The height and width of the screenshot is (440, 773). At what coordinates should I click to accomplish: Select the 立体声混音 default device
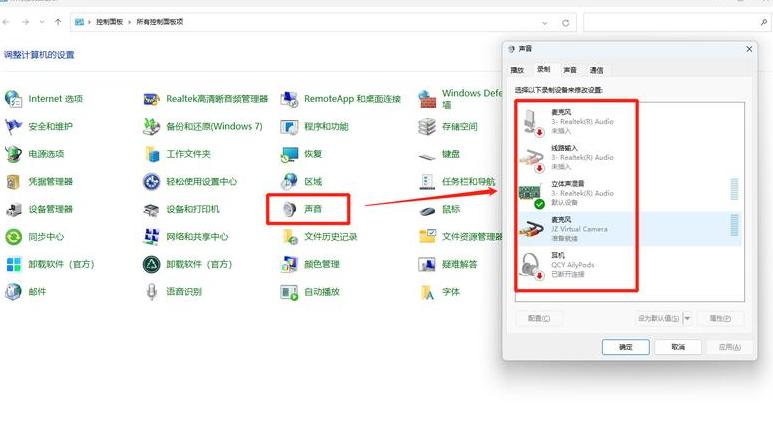pos(629,193)
